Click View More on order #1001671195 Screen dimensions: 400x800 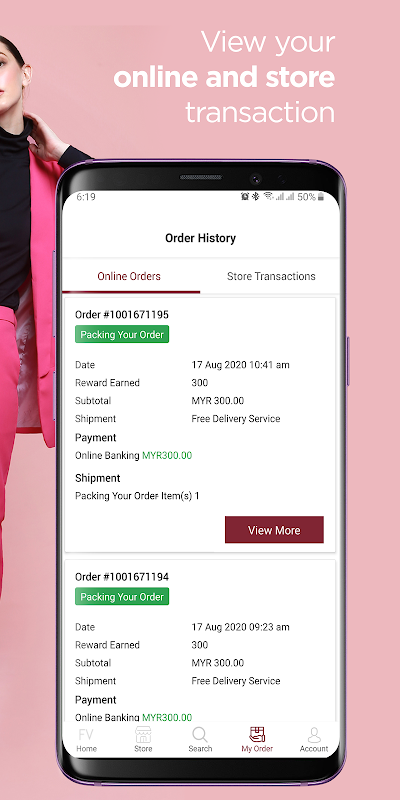(x=274, y=530)
